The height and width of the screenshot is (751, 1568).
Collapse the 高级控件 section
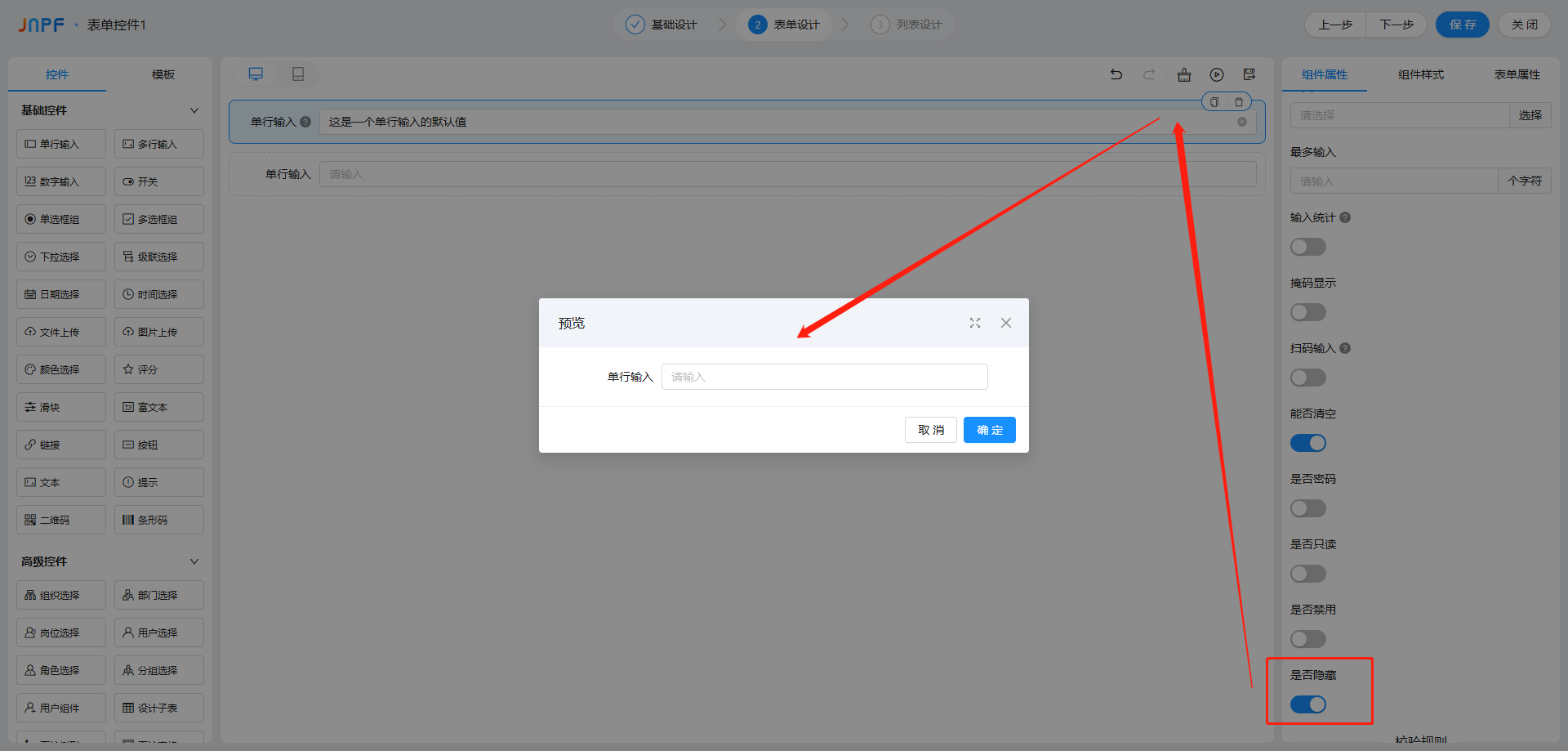pyautogui.click(x=194, y=561)
